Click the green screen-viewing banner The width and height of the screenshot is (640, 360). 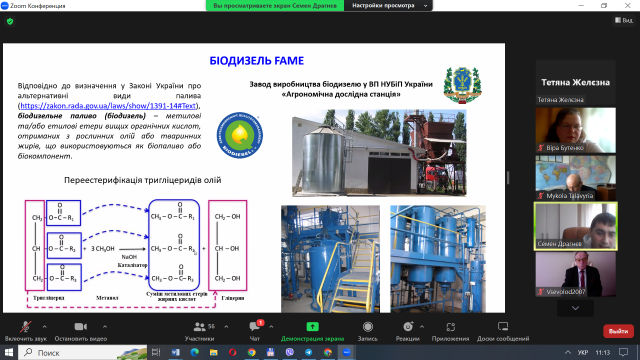(275, 6)
